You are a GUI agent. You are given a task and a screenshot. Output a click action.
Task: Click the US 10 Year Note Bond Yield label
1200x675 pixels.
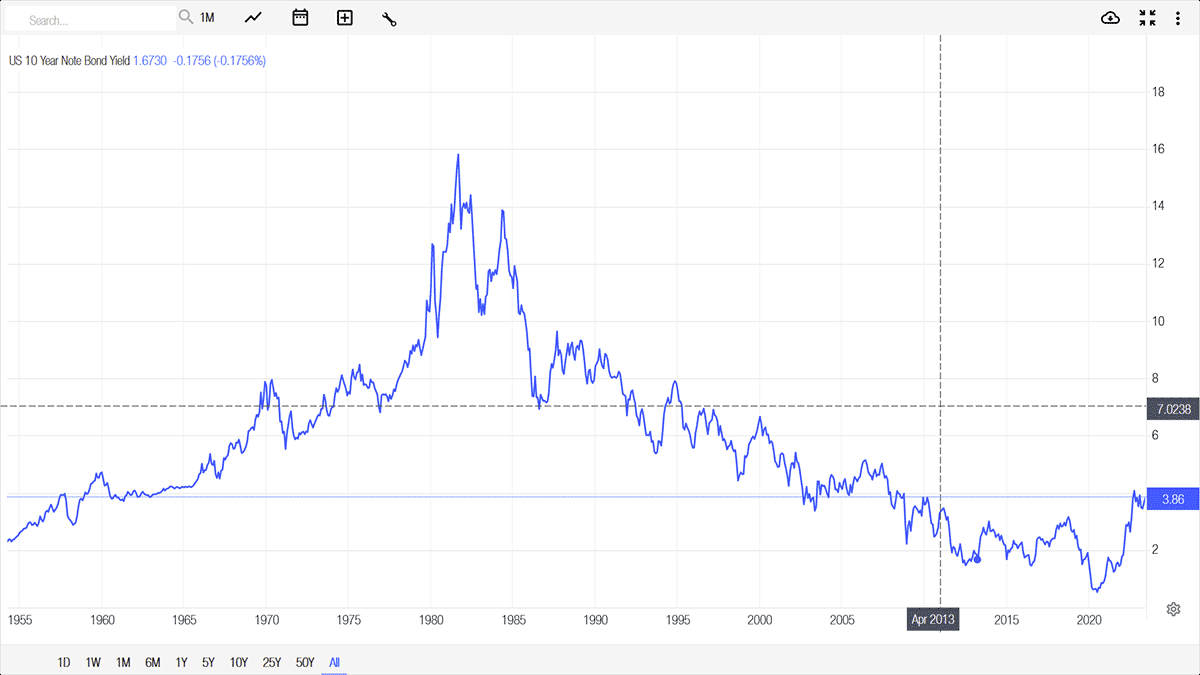click(69, 61)
